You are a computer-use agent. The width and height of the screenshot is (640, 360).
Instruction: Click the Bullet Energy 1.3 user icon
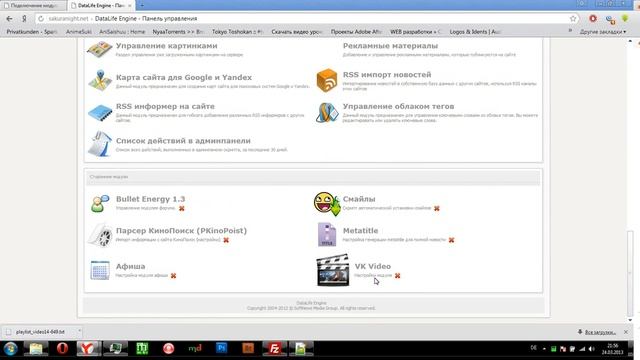pos(100,203)
